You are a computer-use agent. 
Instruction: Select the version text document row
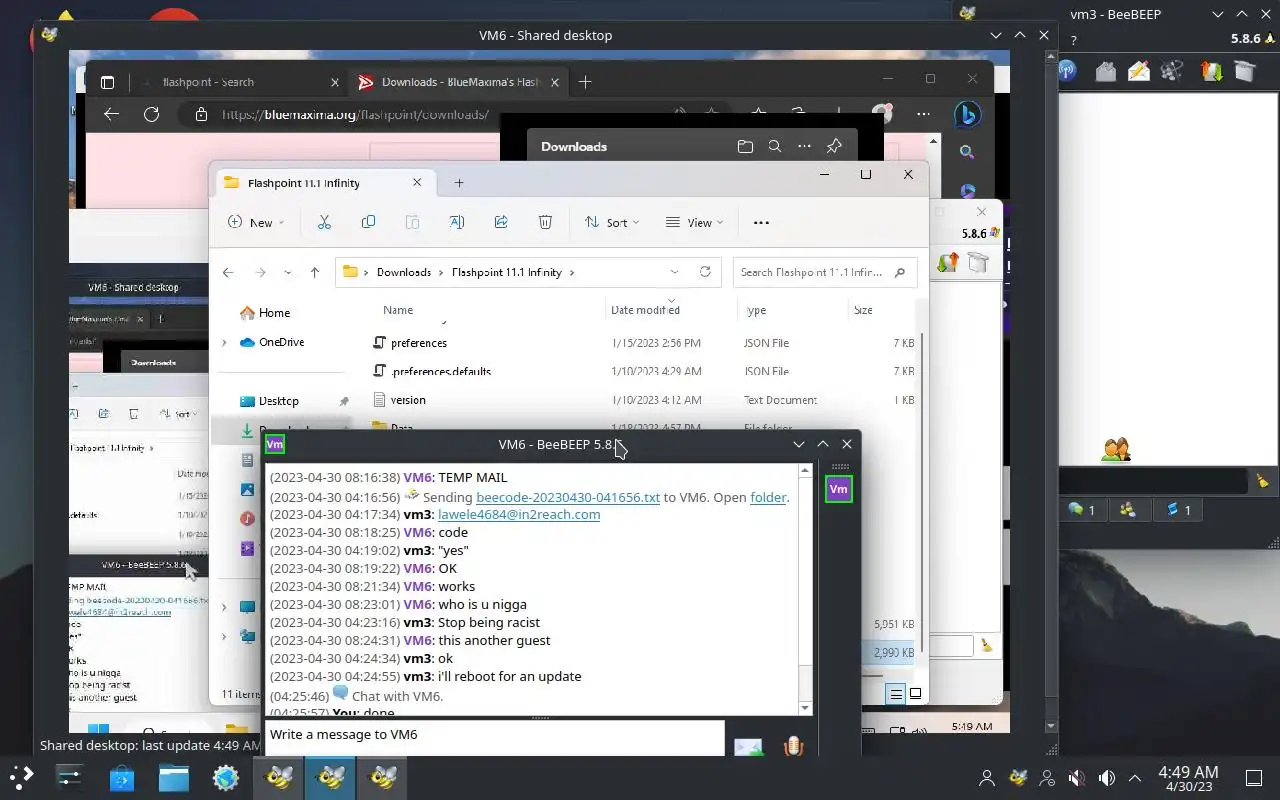642,400
